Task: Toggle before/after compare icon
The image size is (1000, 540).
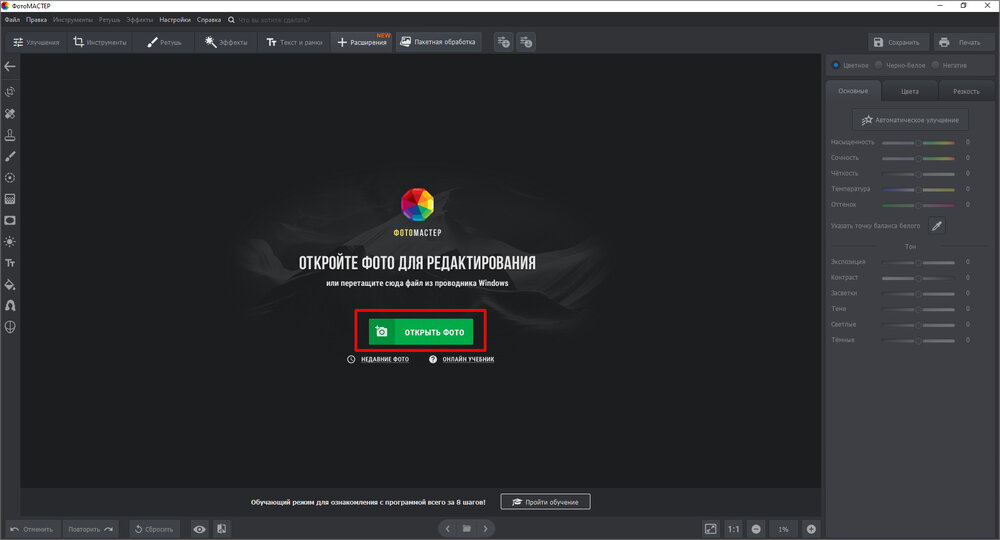Action: tap(221, 529)
